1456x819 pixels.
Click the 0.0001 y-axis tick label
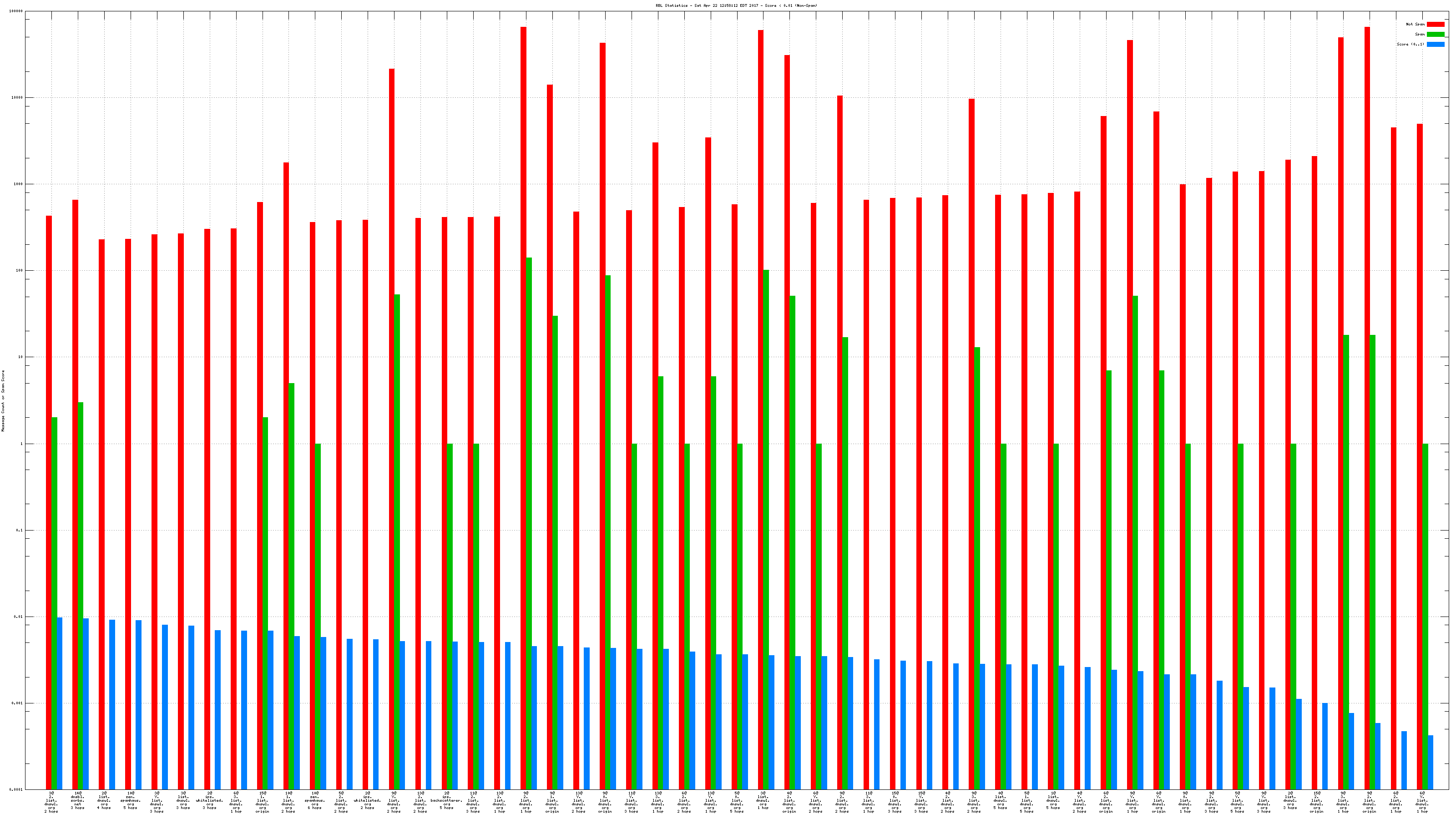click(16, 789)
